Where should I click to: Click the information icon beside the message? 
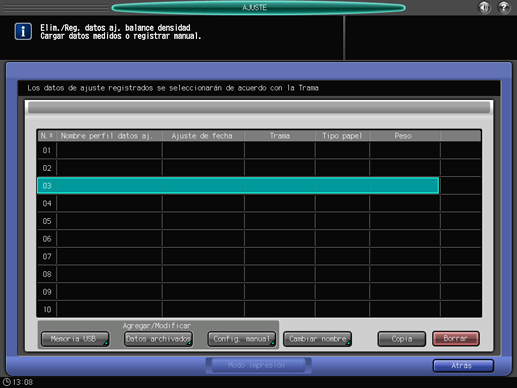[x=23, y=31]
